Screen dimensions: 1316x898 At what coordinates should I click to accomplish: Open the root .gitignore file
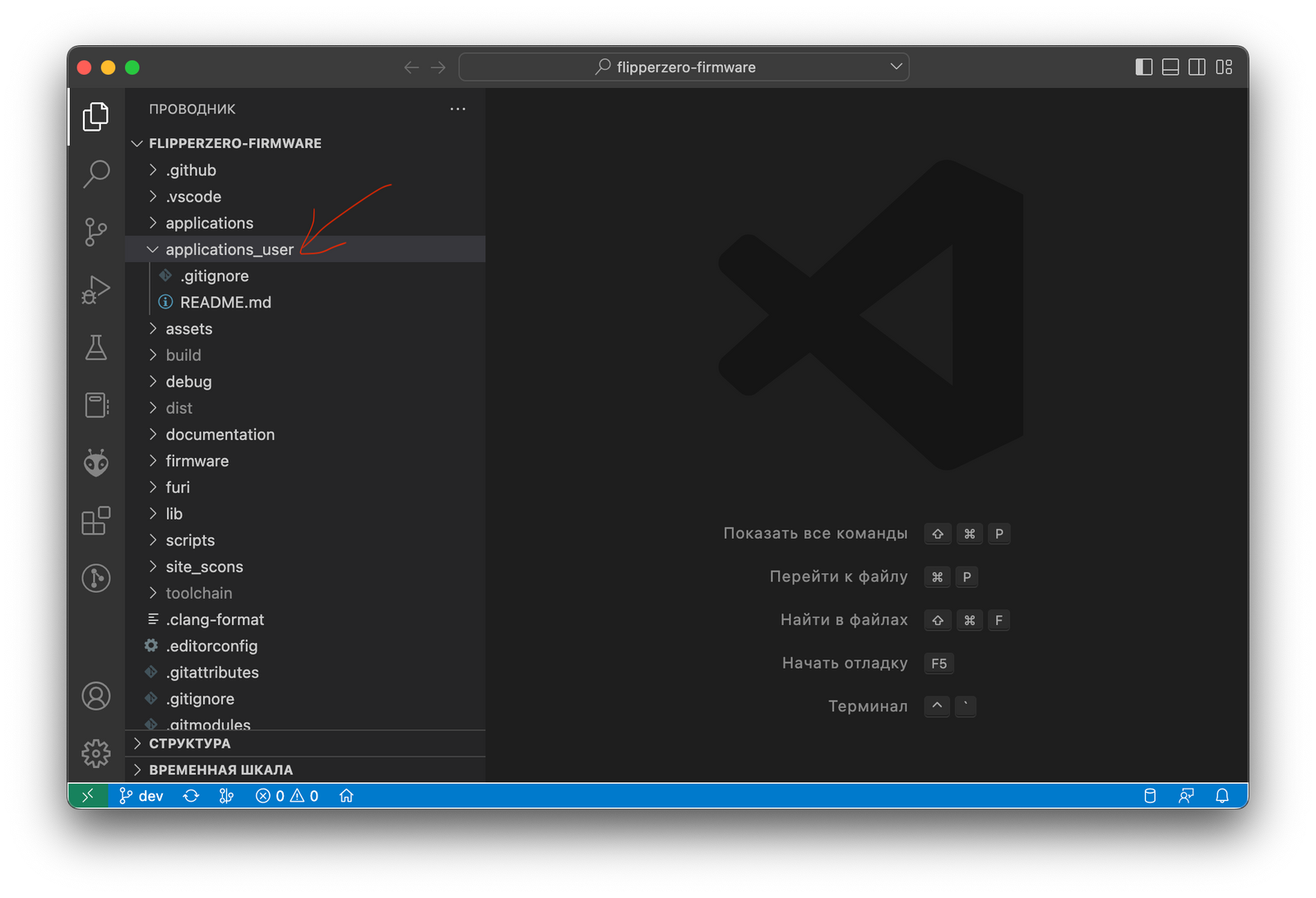pos(305,699)
